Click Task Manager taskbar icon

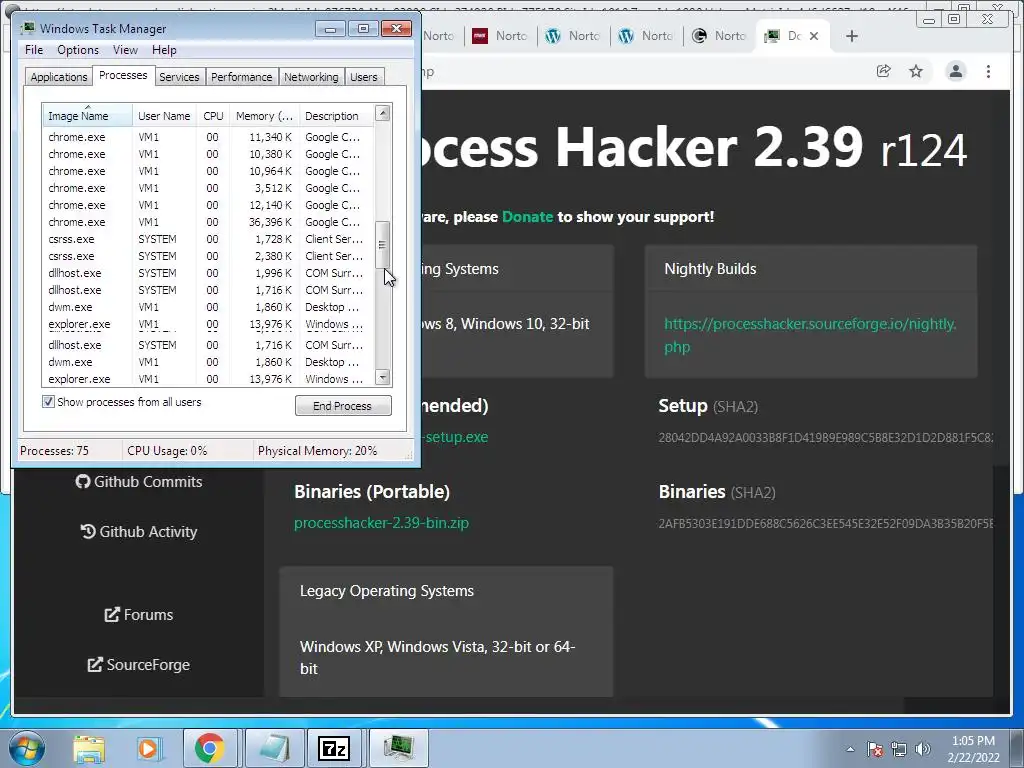[398, 748]
